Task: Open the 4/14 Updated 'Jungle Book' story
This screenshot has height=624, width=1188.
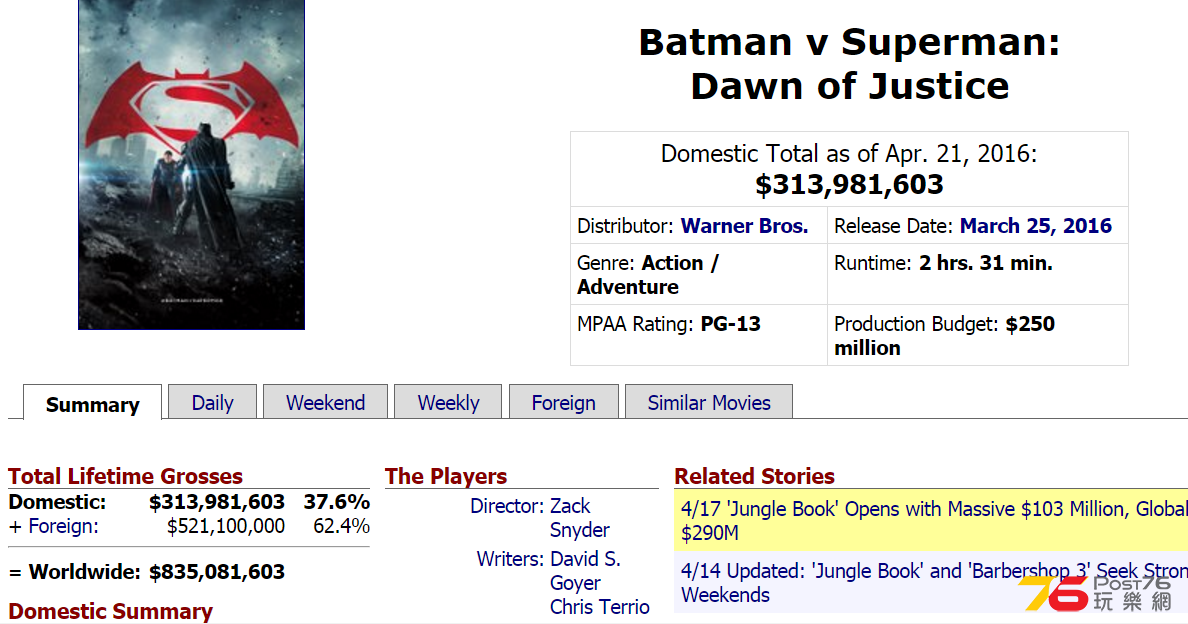Action: pos(934,582)
